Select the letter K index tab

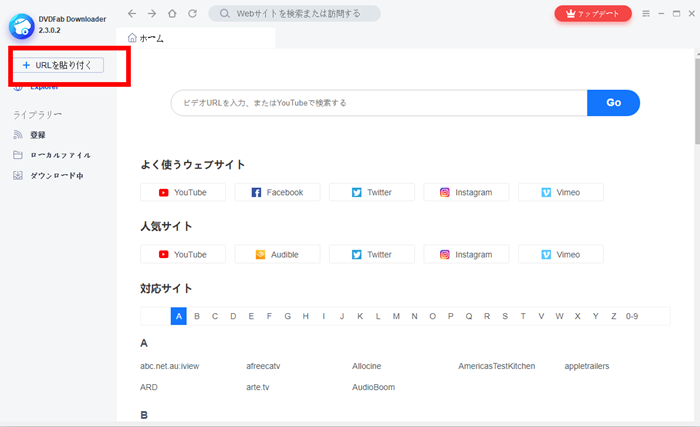pos(360,316)
